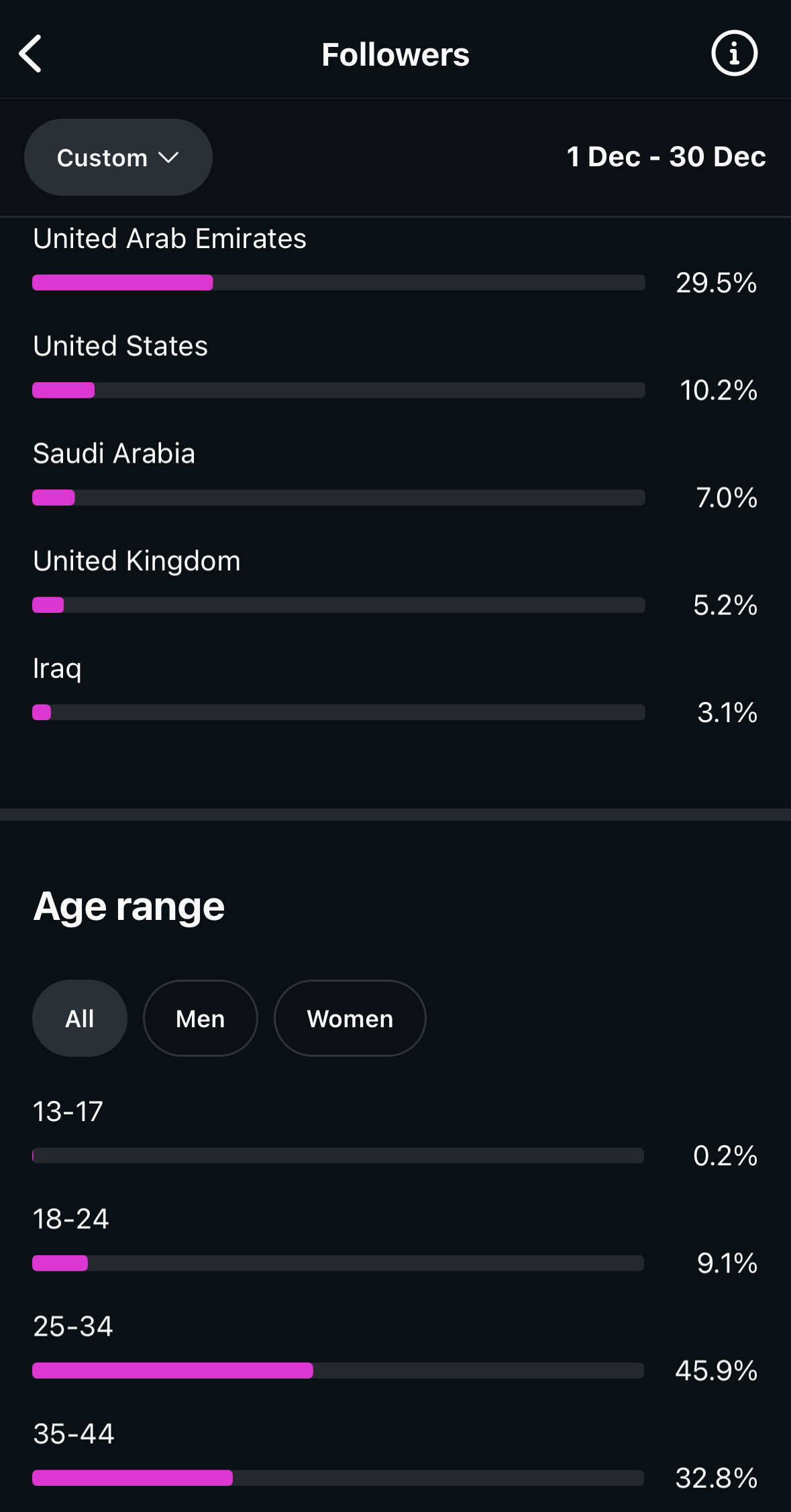Select the All age filter

[79, 1019]
